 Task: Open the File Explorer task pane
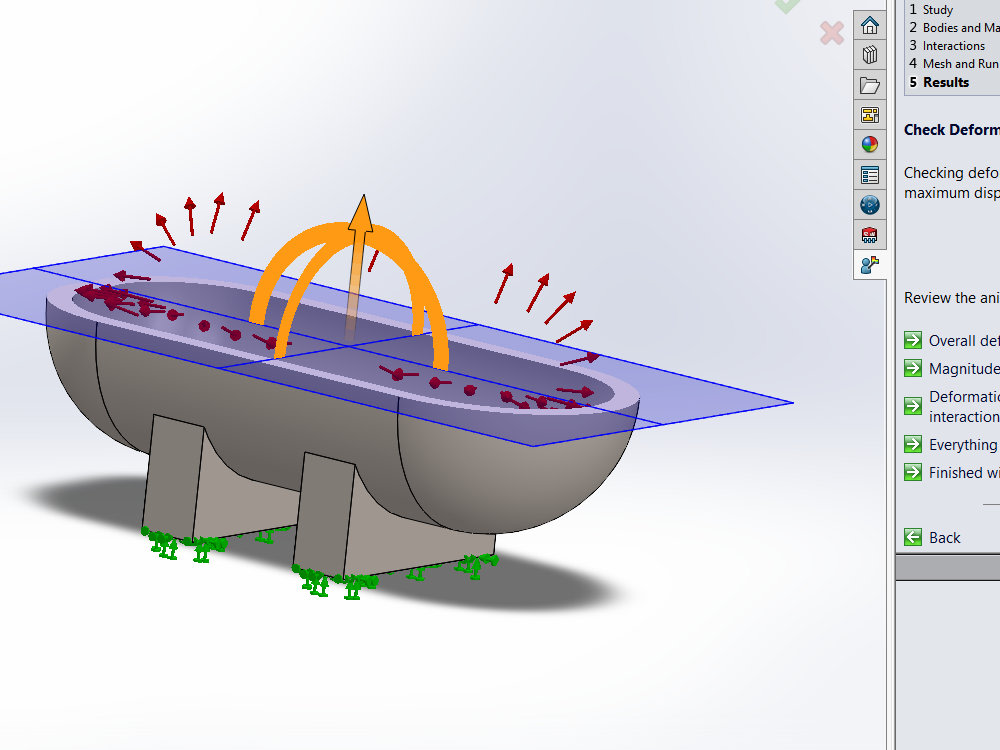869,85
